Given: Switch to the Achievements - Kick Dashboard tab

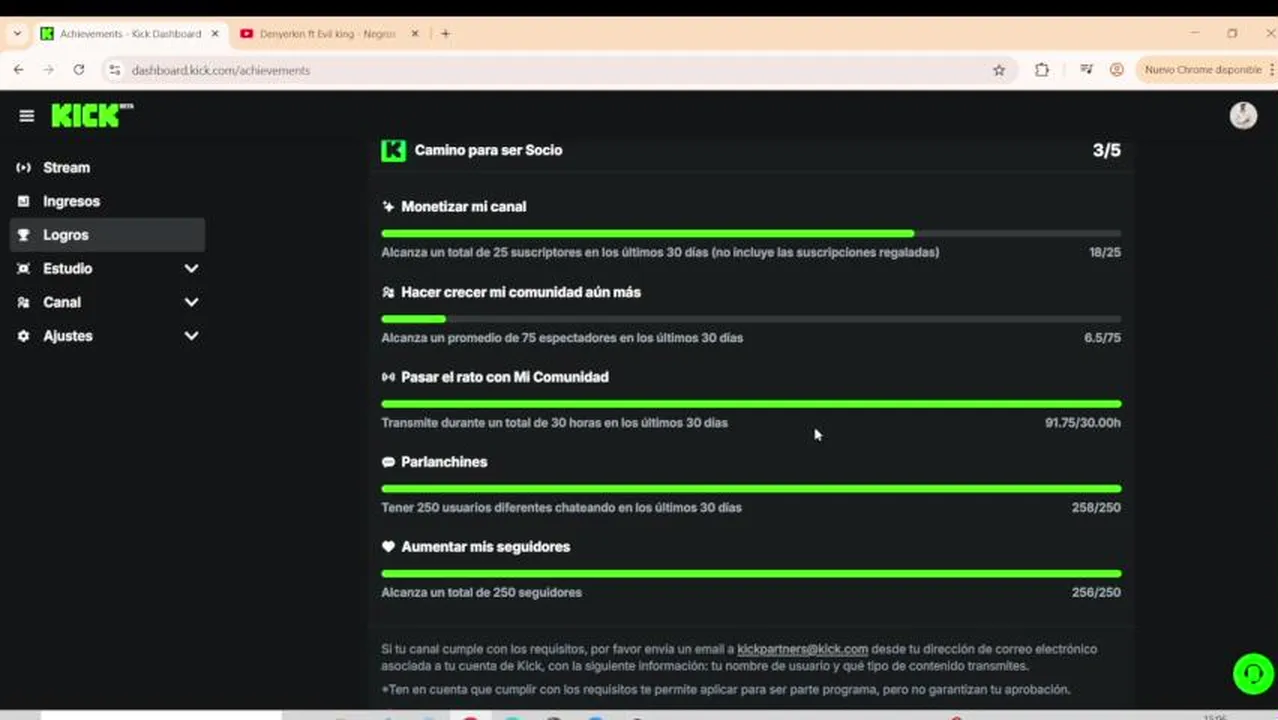Looking at the screenshot, I should click(130, 33).
